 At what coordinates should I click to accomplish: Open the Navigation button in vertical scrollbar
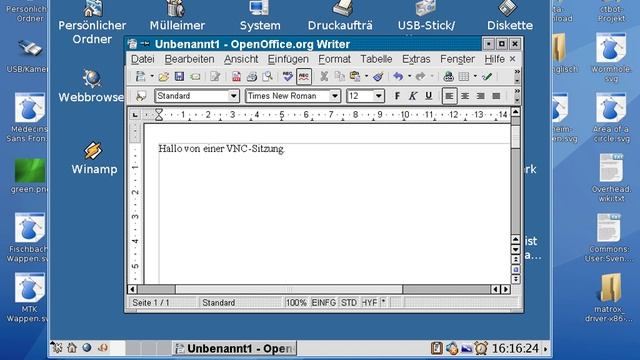tap(516, 269)
